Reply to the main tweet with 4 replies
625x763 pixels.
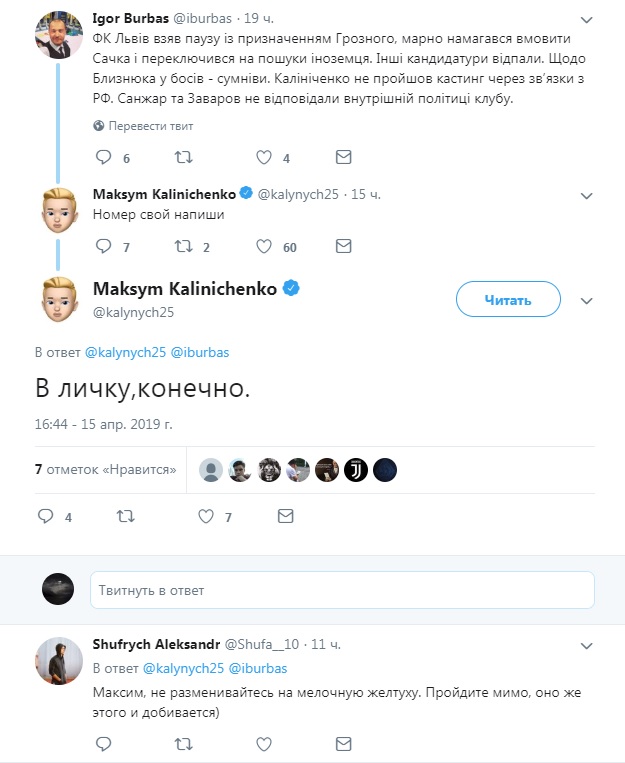coord(45,517)
